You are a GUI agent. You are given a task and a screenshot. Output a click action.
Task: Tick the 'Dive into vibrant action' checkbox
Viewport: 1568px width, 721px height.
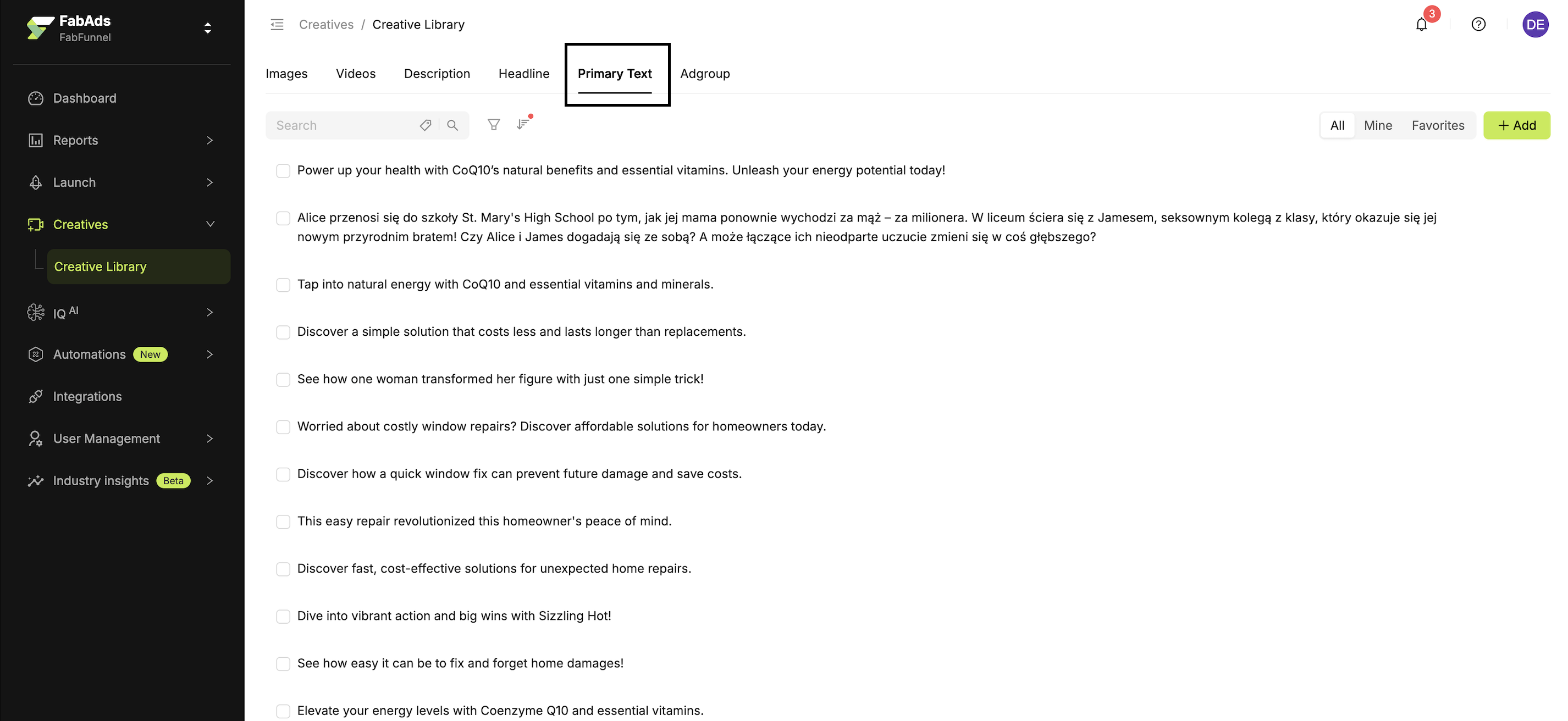coord(283,617)
